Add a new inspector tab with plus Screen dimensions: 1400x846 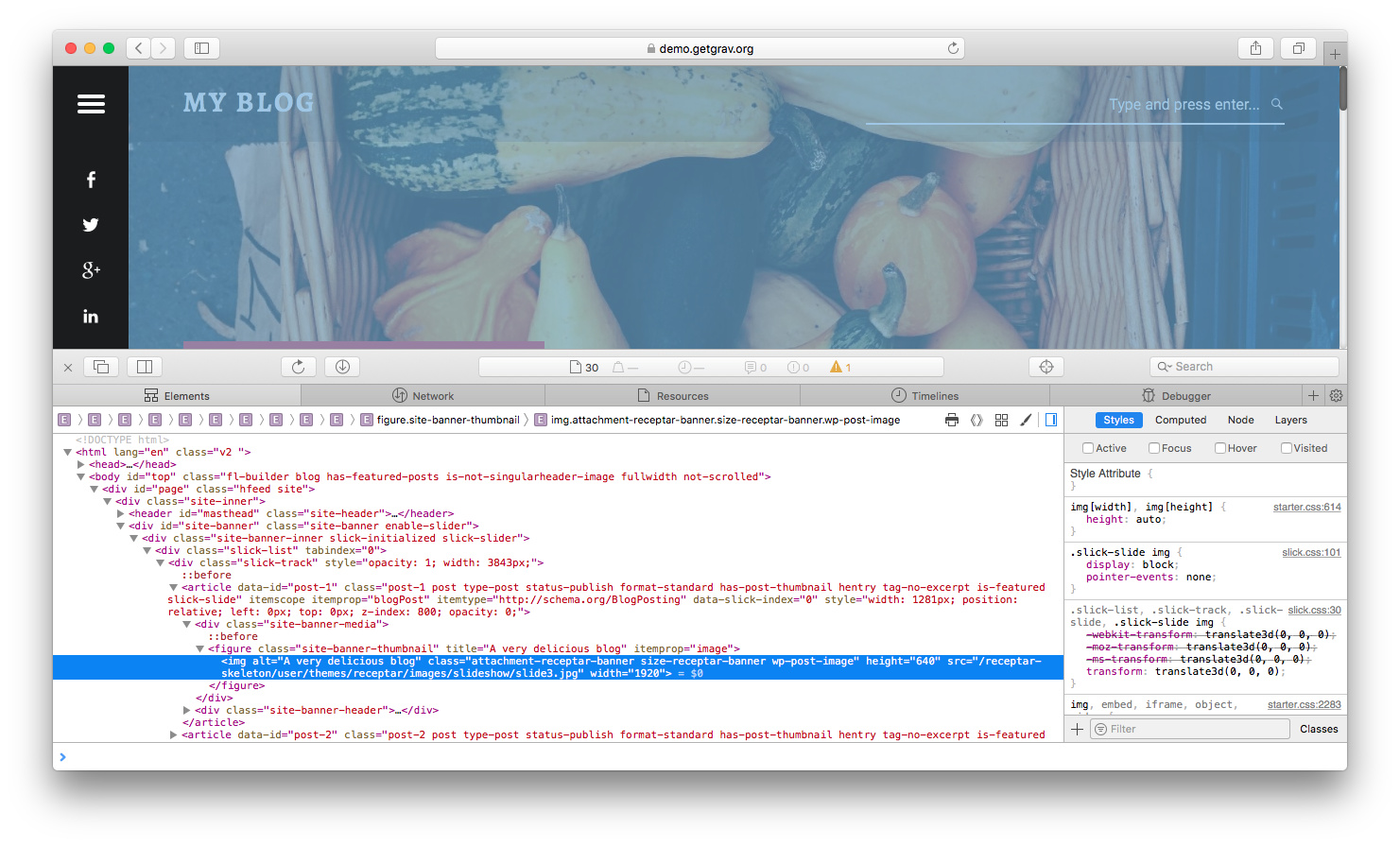1313,395
